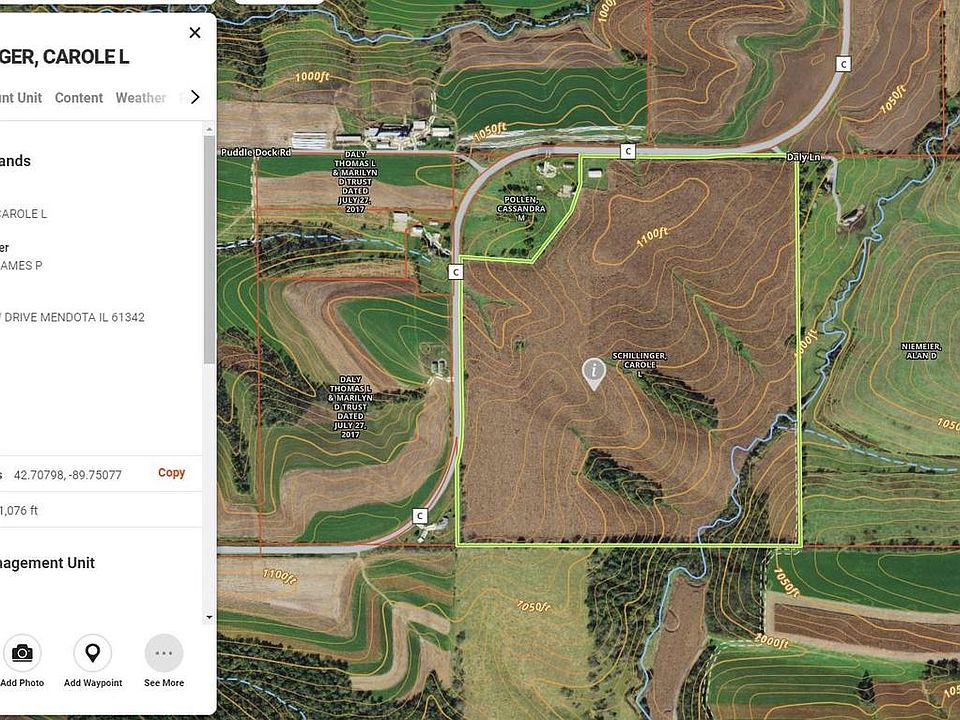
Task: Click County C shield at Pollen parcel corner
Action: tap(456, 272)
